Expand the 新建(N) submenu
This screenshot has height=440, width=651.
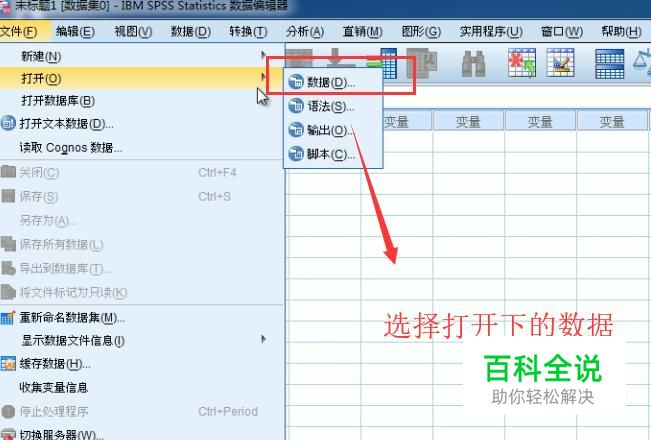pos(141,56)
